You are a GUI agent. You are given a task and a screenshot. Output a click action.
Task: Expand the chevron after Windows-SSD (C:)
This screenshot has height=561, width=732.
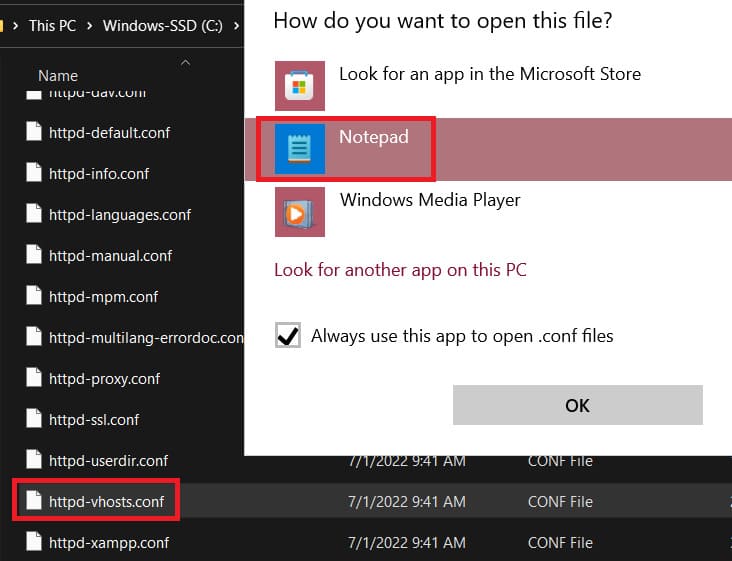(236, 26)
